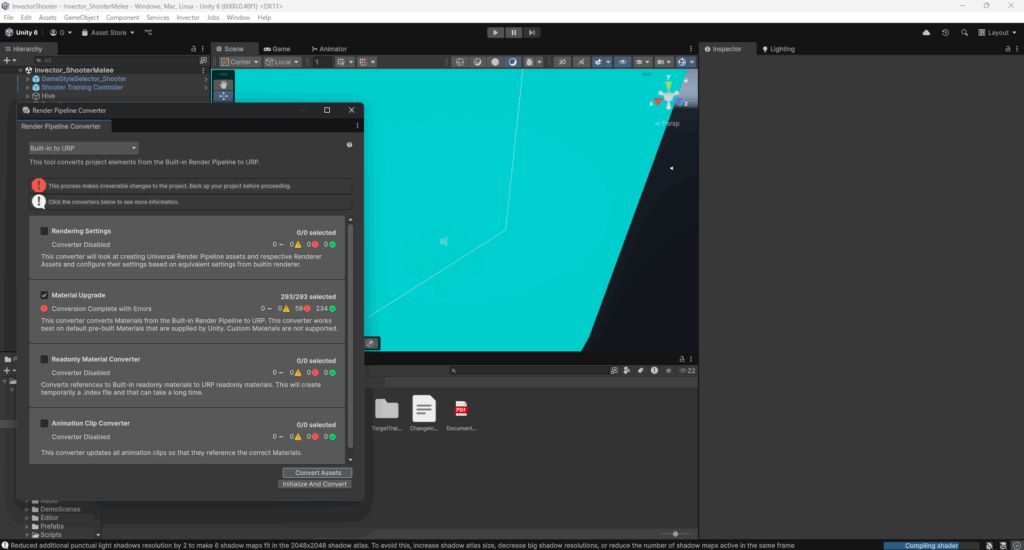
Task: Open the Undo History clock icon
Action: pyautogui.click(x=945, y=32)
